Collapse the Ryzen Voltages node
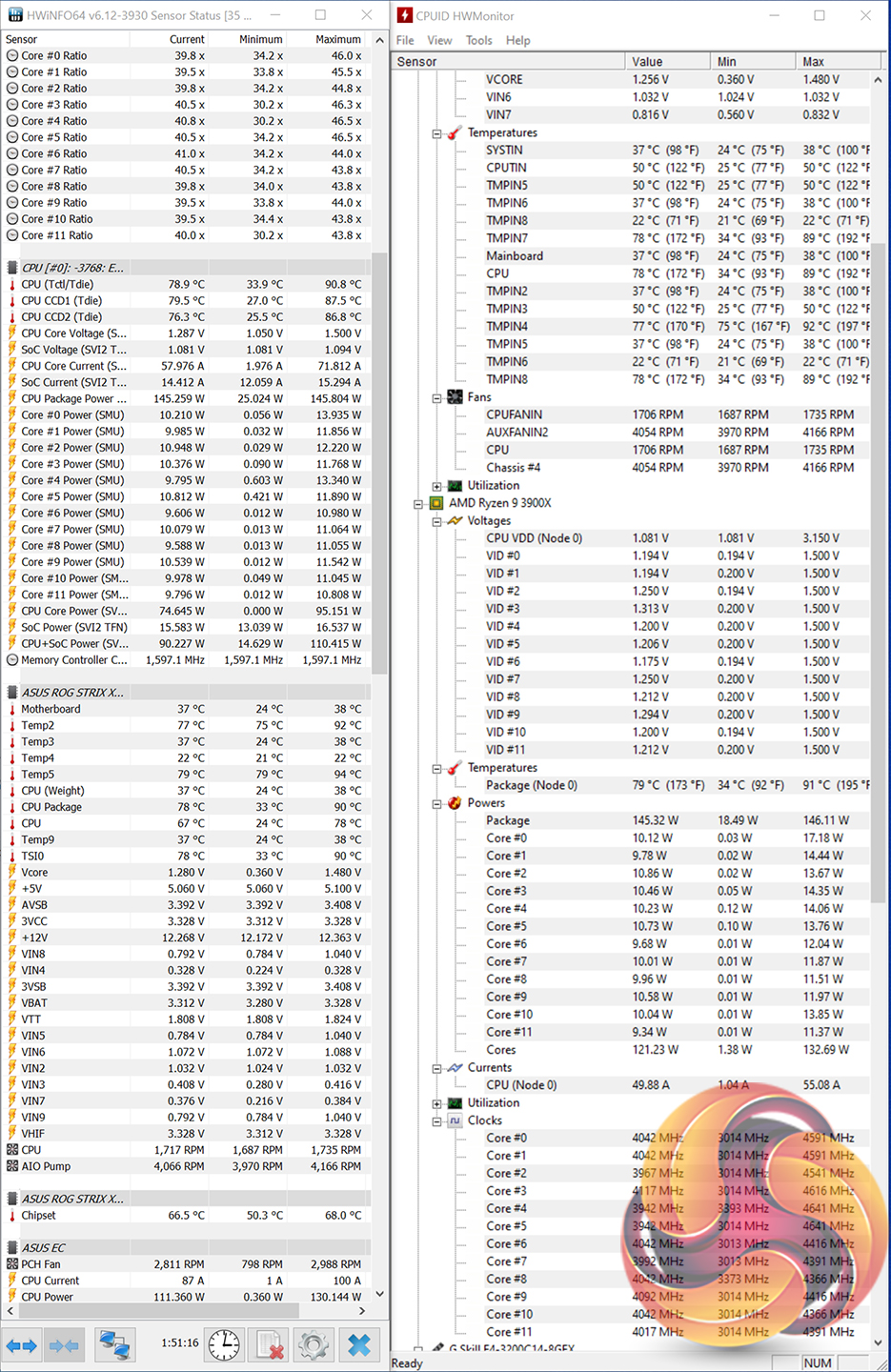The width and height of the screenshot is (891, 1372). coord(436,521)
